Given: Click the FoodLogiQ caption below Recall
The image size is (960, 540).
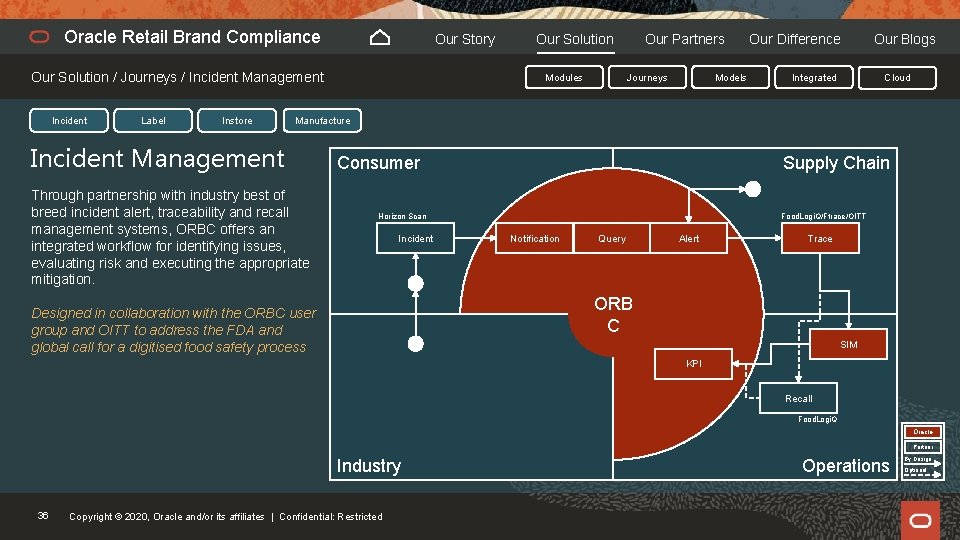Looking at the screenshot, I should click(x=817, y=419).
